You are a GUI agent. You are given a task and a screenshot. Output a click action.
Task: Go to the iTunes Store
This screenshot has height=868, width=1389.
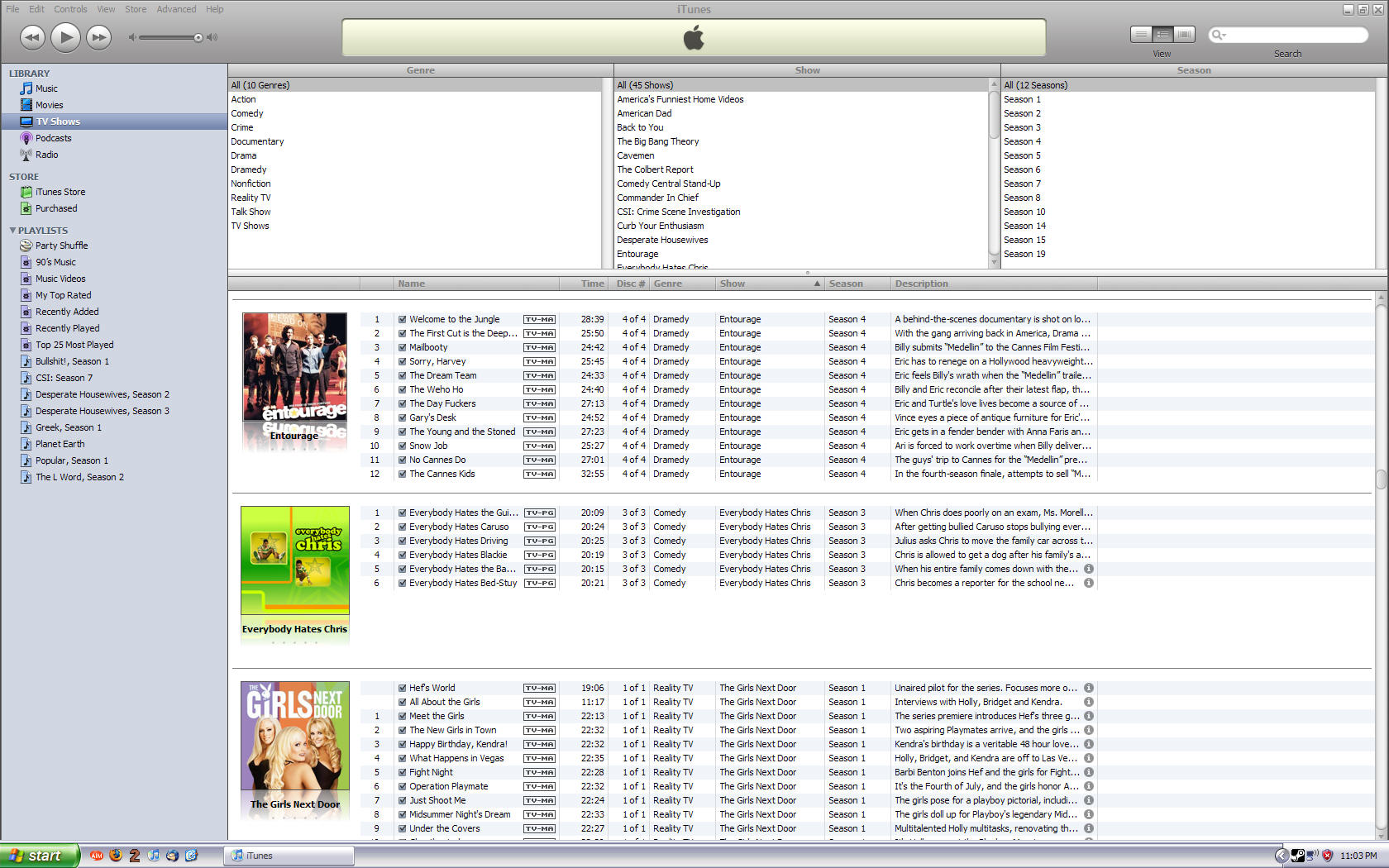pos(60,192)
